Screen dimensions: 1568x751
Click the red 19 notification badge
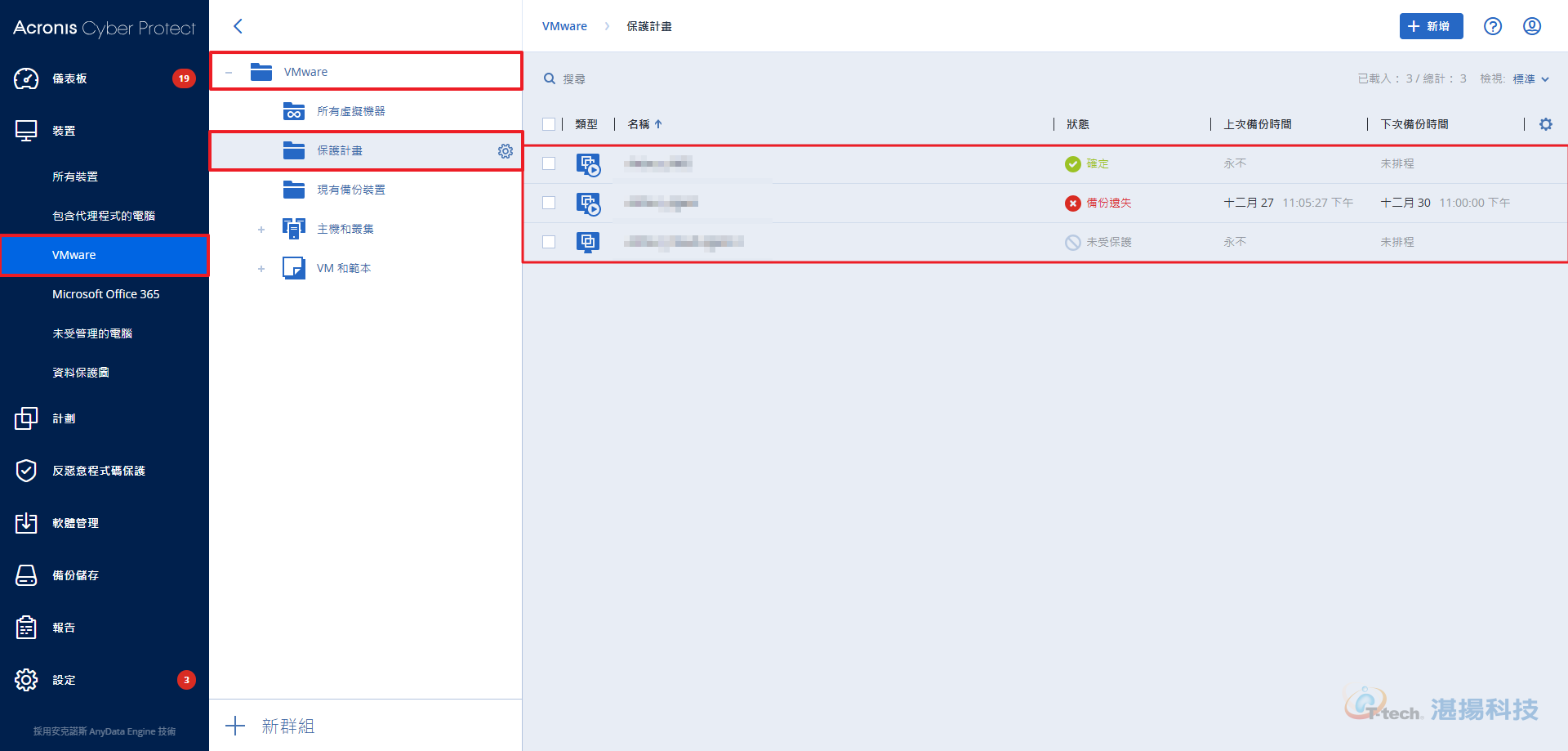click(184, 78)
